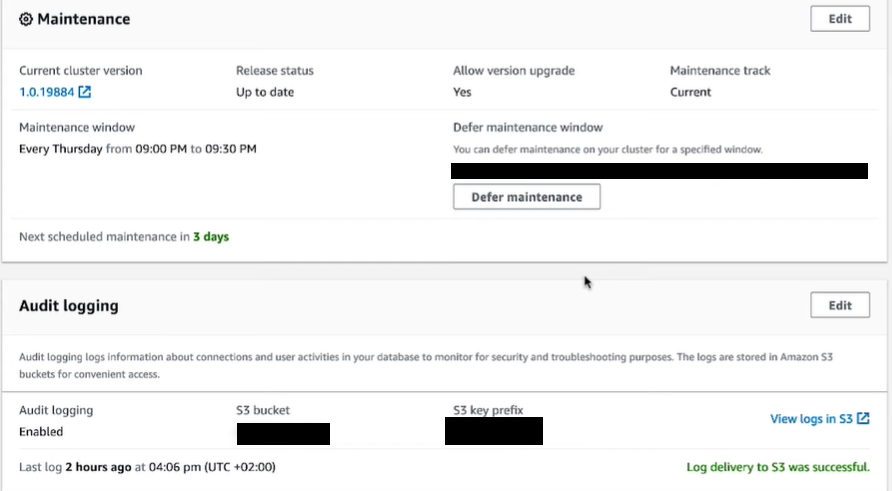Click external link icon next to cluster version
892x491 pixels.
tap(85, 93)
